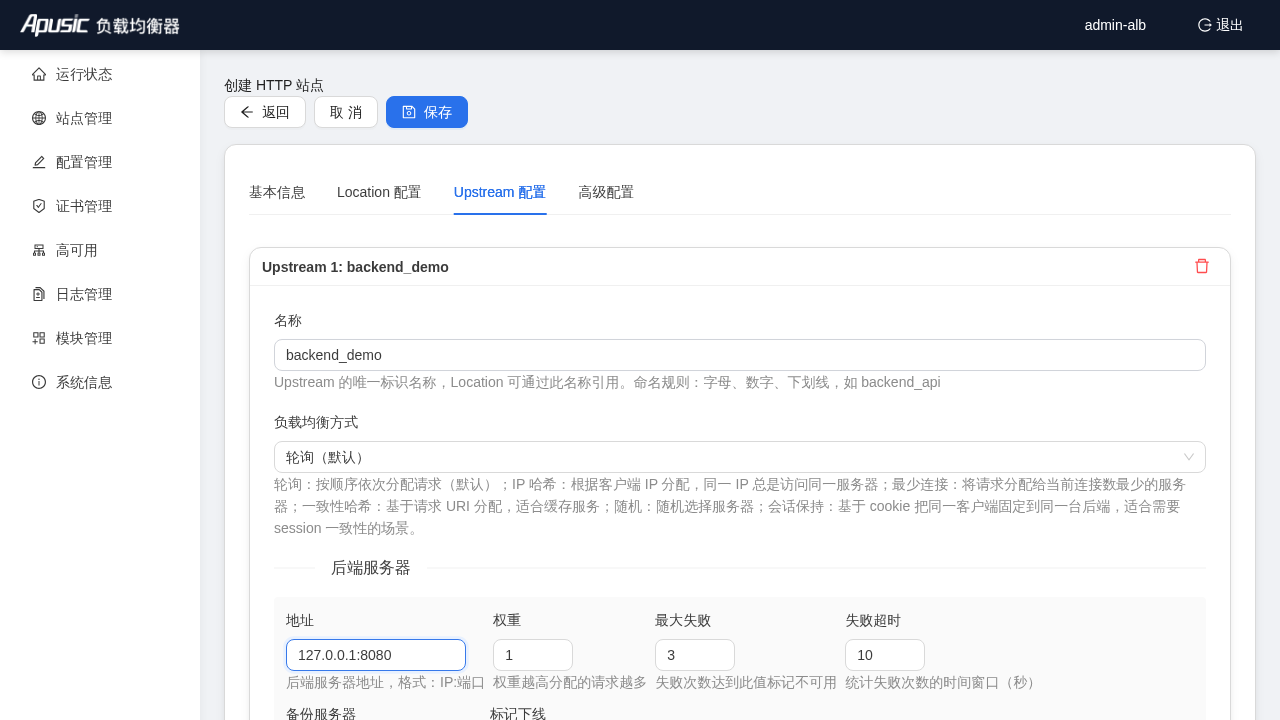This screenshot has height=720, width=1280.
Task: Select 高可用 in the sidebar
Action: (x=100, y=250)
